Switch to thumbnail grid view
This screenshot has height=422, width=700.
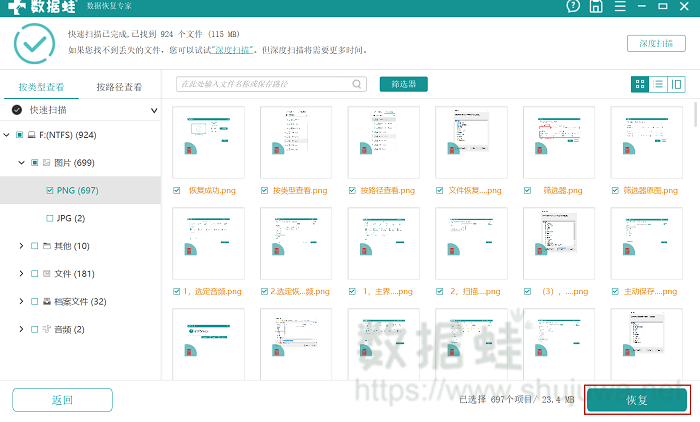point(640,84)
